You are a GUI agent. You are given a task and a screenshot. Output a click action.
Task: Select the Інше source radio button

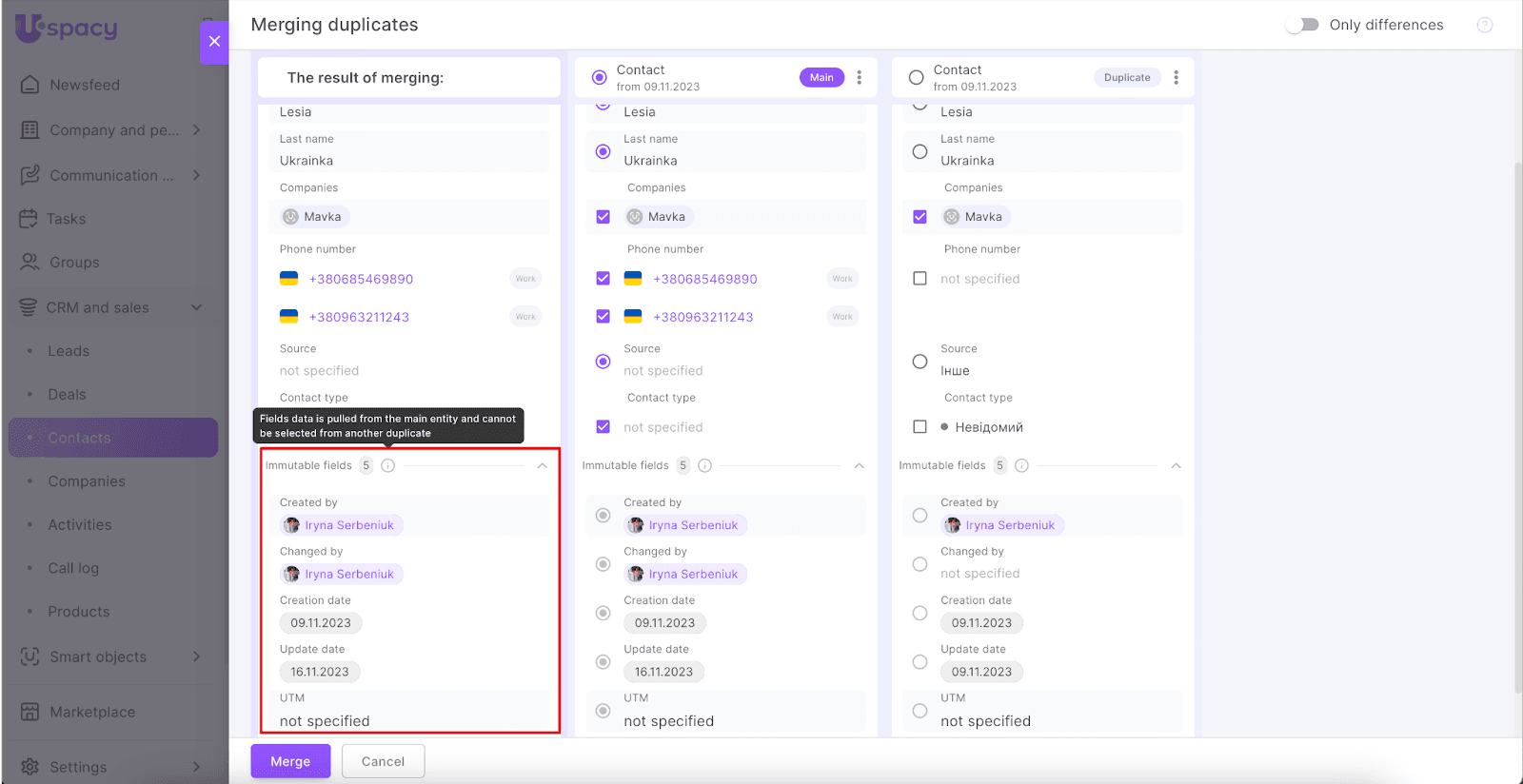point(920,362)
